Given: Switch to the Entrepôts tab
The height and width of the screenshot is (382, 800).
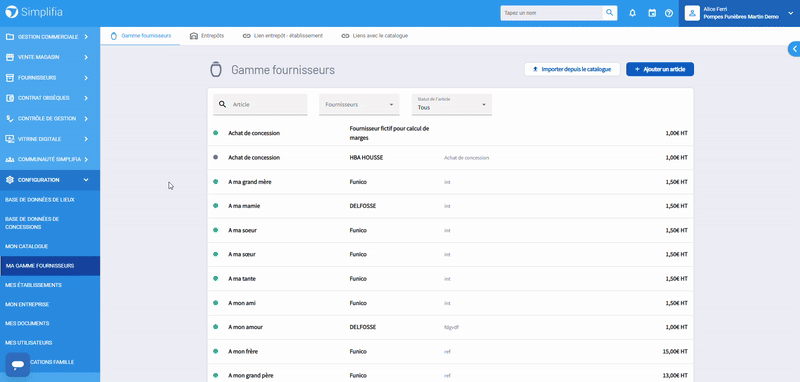Looking at the screenshot, I should coord(207,36).
